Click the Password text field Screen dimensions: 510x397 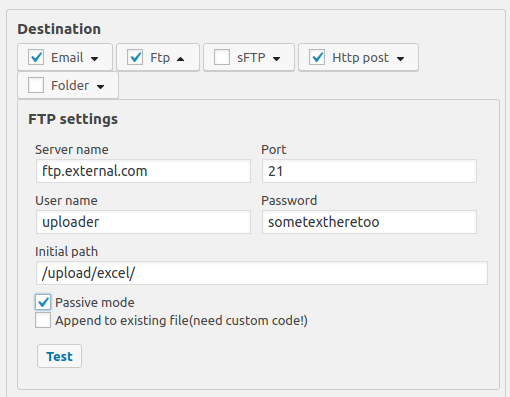pyautogui.click(x=369, y=222)
